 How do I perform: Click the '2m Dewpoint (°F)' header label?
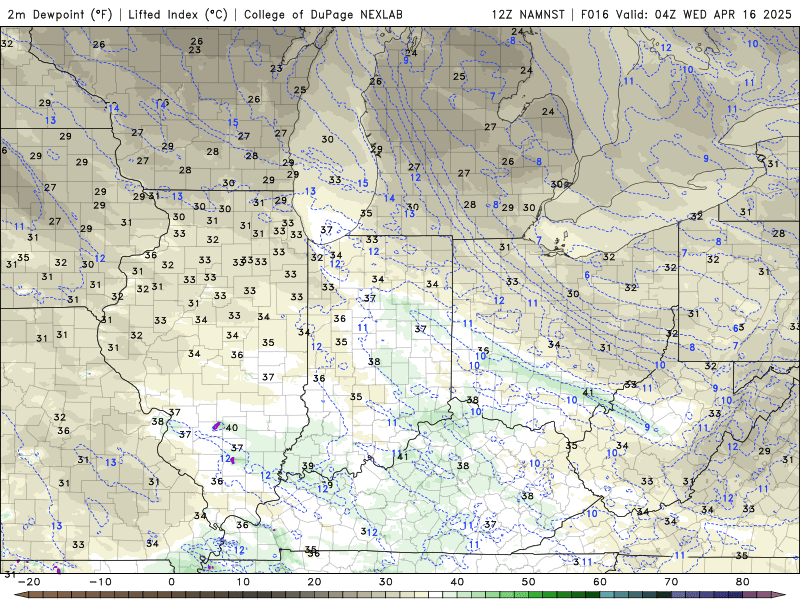60,14
